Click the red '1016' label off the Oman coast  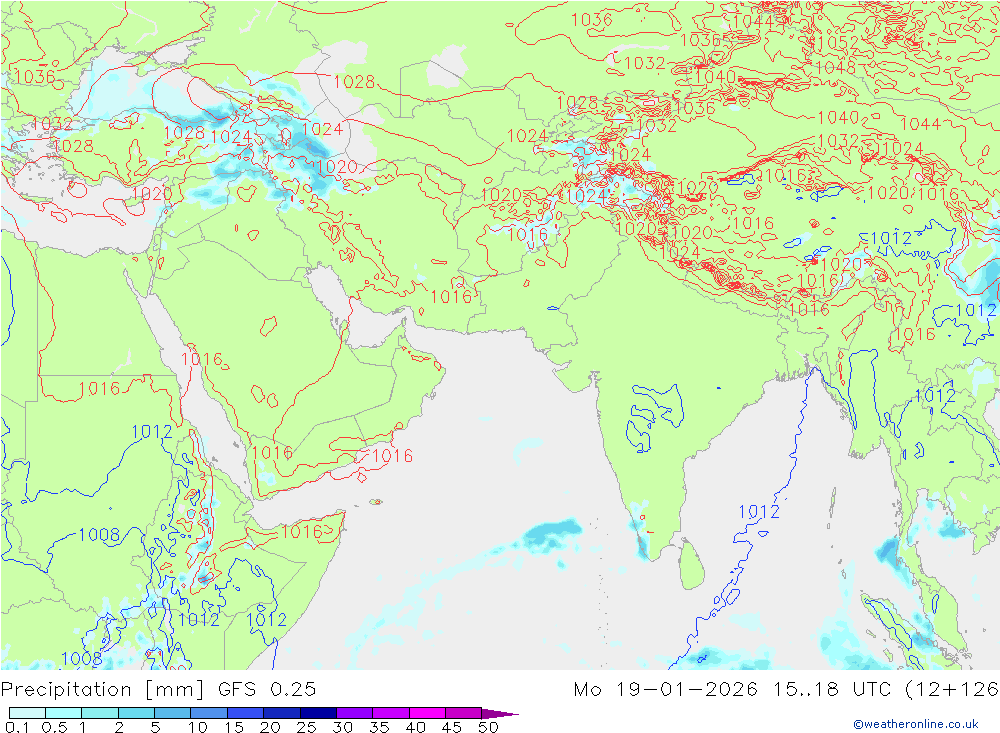coord(392,455)
